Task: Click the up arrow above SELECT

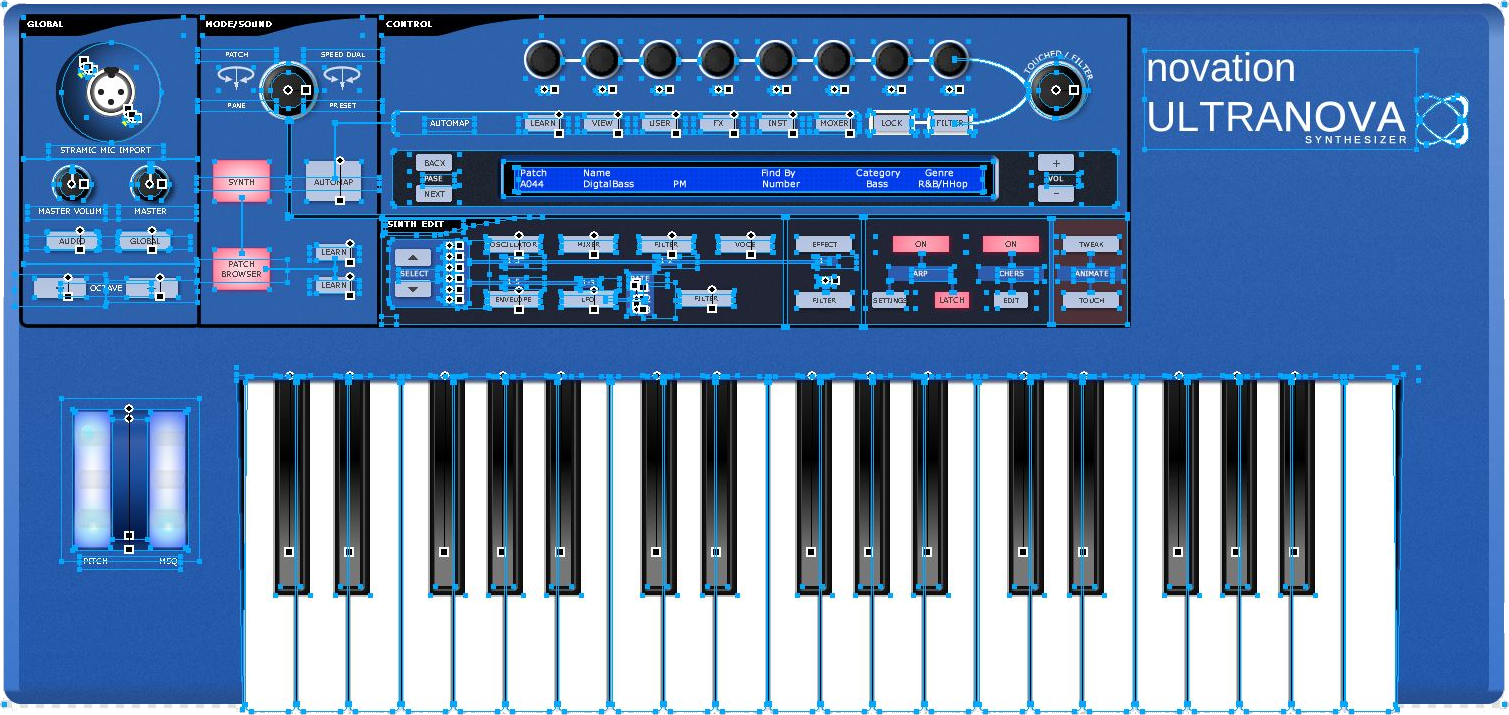Action: coord(413,258)
